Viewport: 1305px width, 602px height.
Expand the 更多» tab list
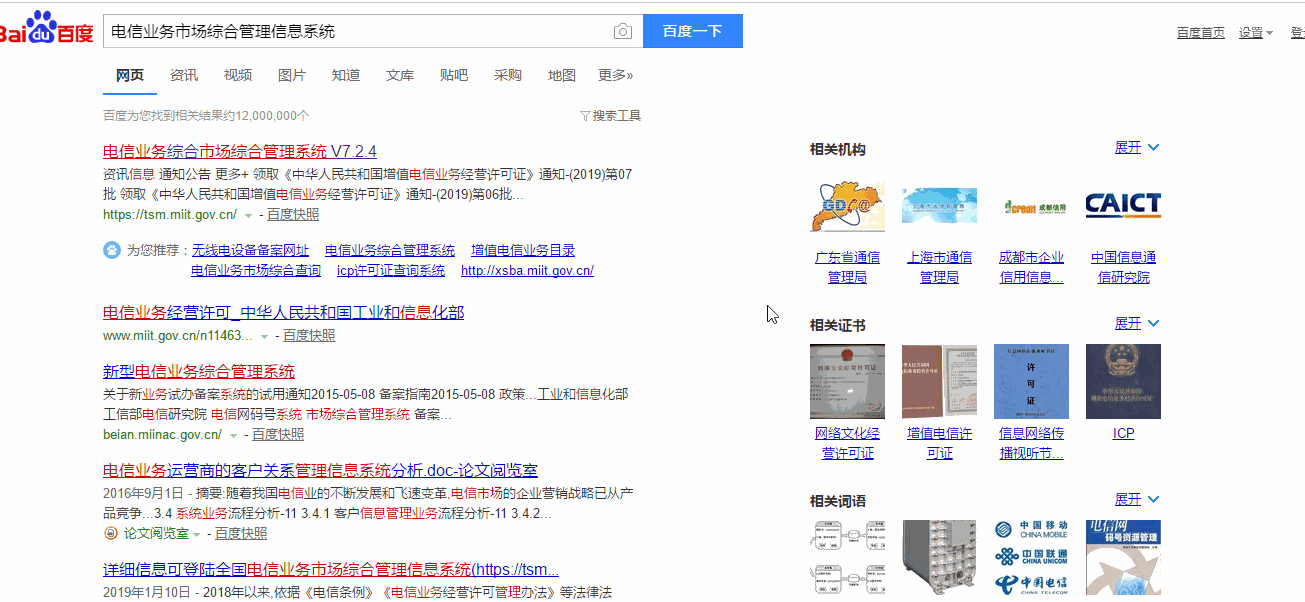pyautogui.click(x=615, y=75)
